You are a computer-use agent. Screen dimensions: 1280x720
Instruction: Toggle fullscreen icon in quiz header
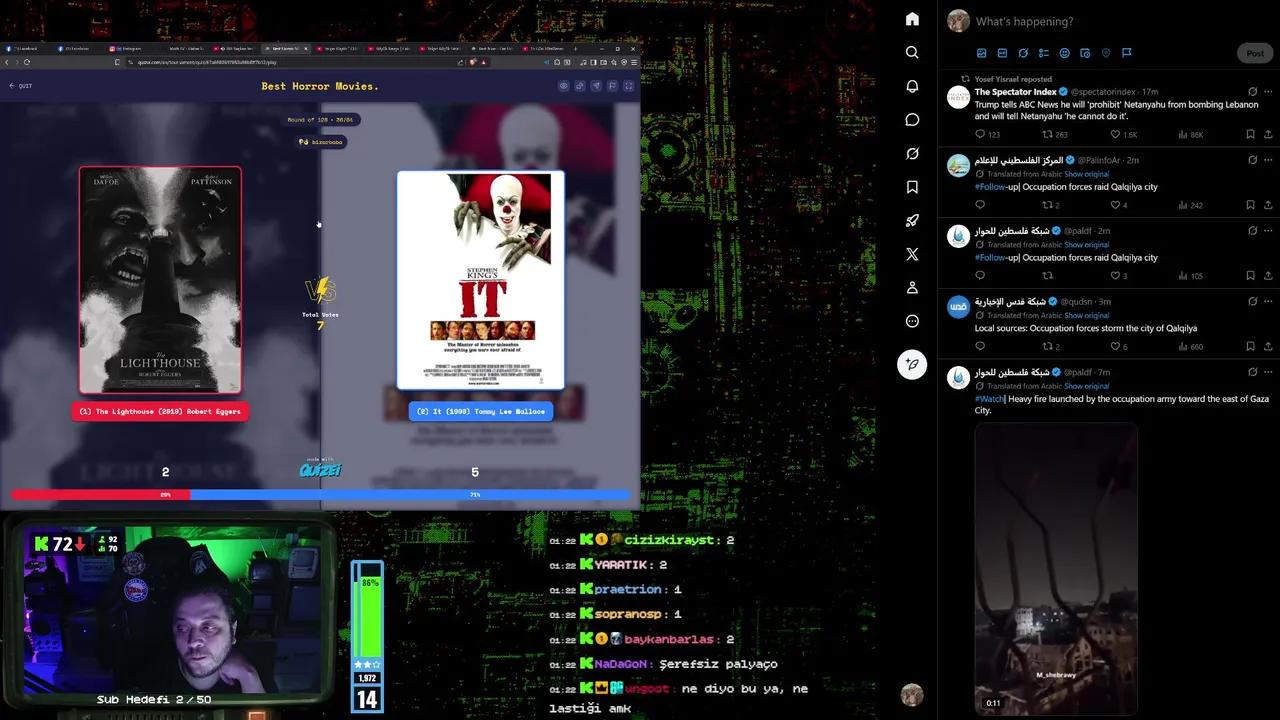[x=629, y=86]
